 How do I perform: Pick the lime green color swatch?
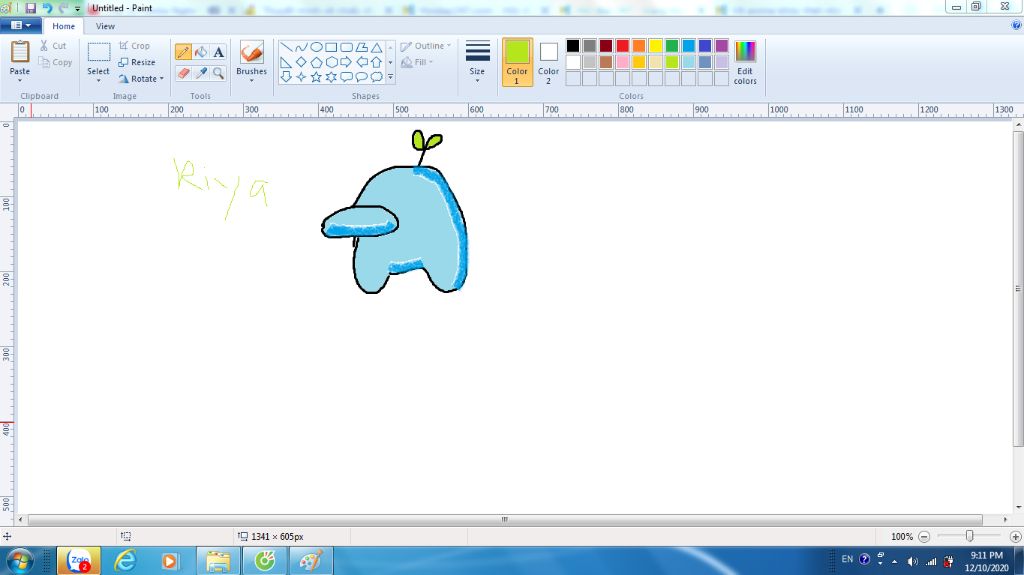[672, 62]
